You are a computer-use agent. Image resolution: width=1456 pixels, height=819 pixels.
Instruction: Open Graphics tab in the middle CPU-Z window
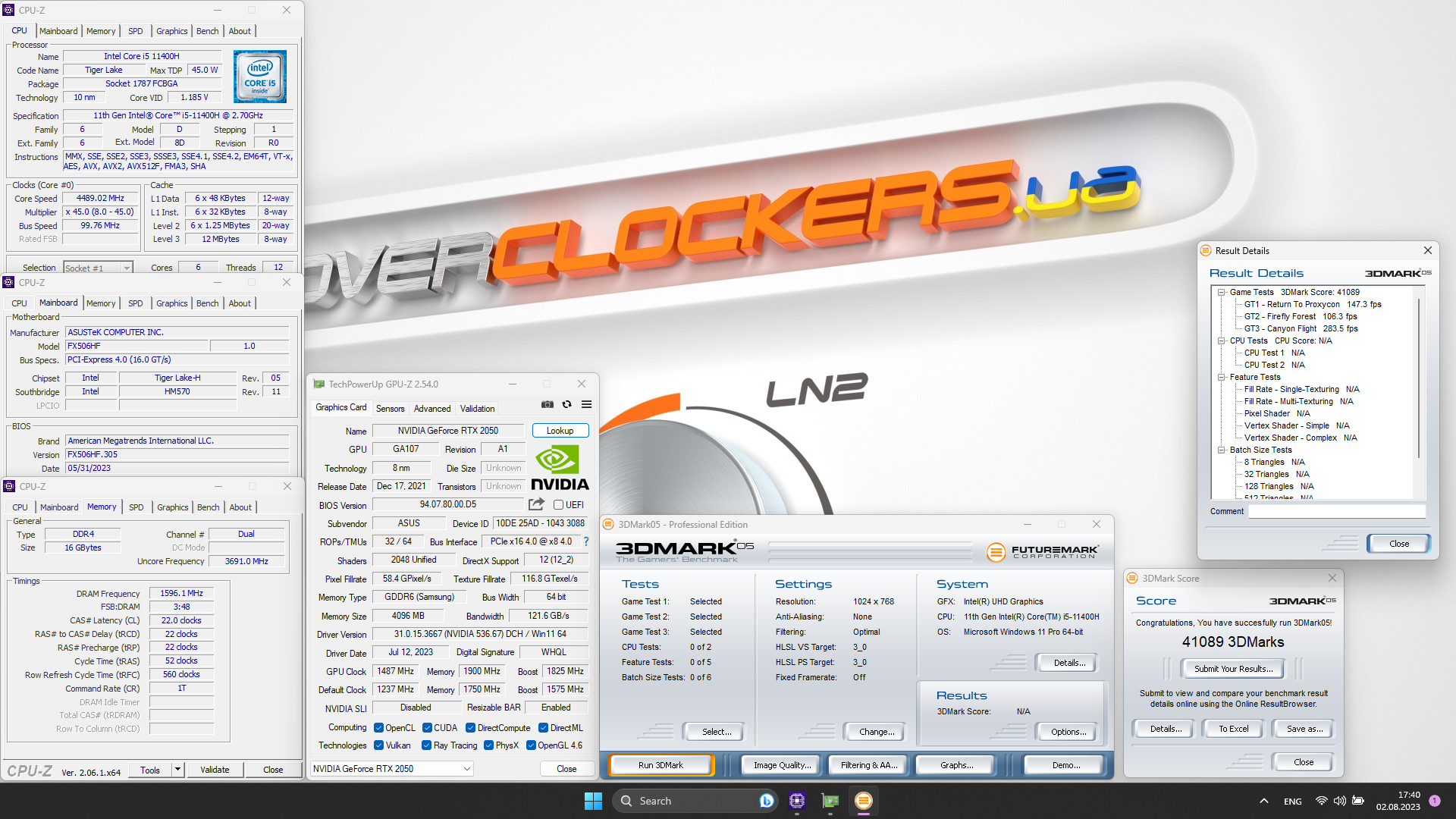tap(172, 303)
